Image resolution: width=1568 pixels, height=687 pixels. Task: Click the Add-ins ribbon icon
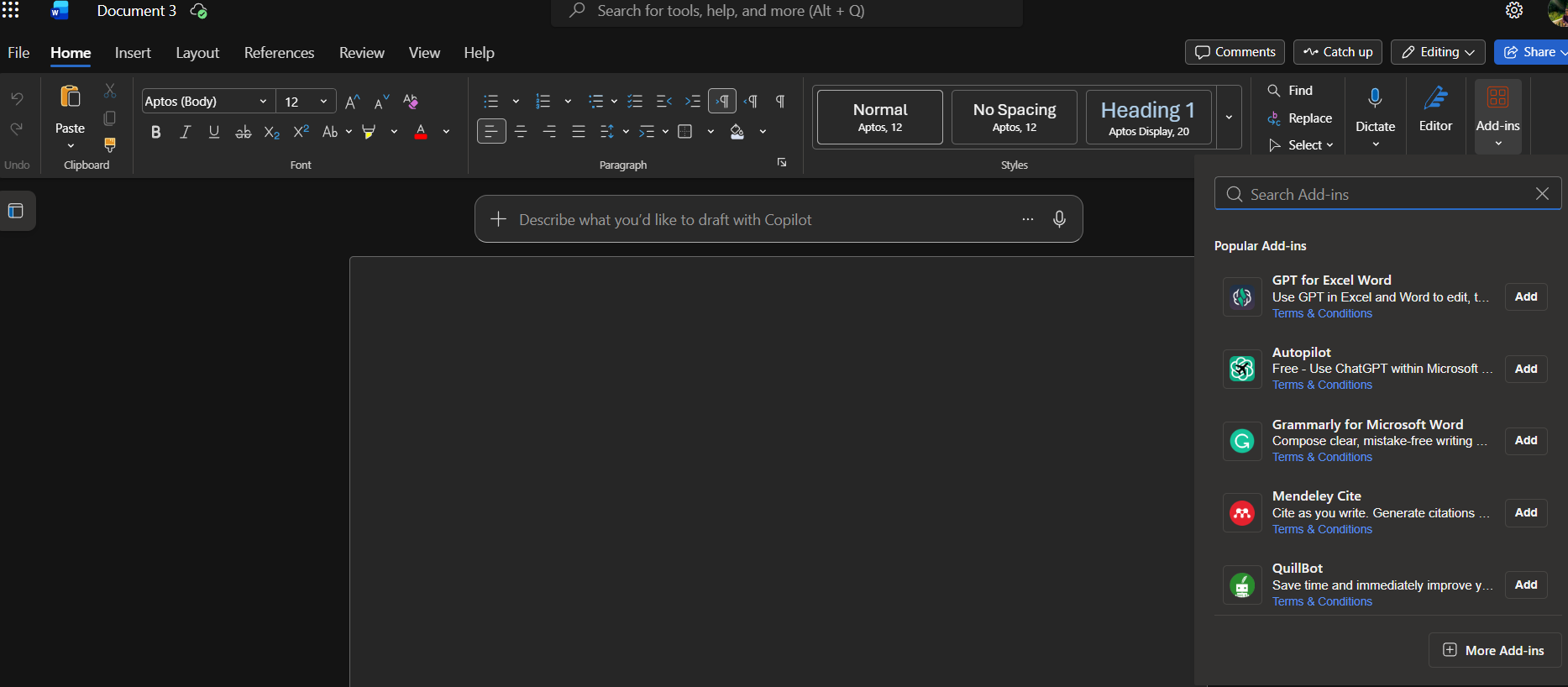coord(1497,97)
